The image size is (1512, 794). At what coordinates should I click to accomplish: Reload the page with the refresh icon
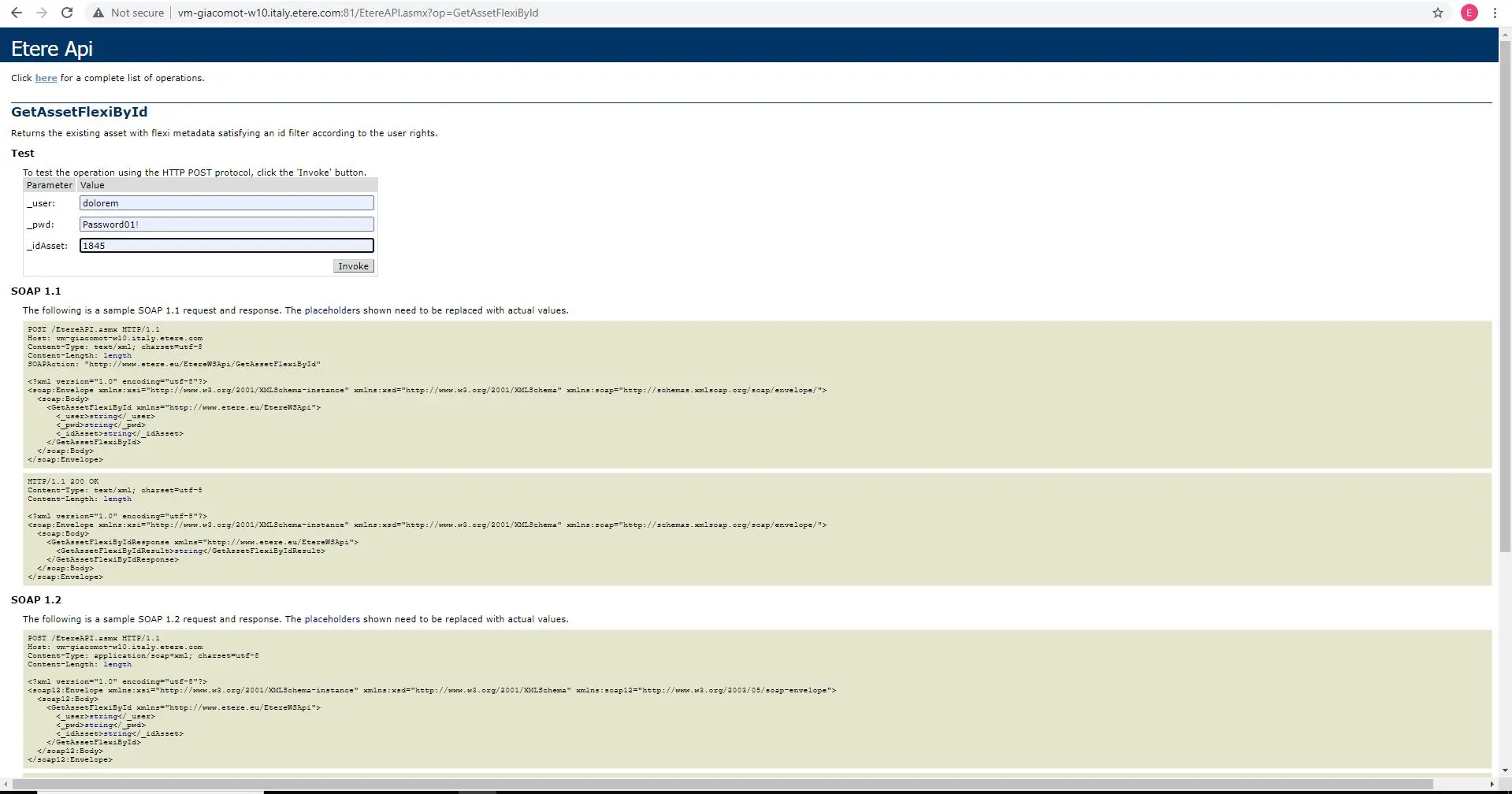(67, 13)
